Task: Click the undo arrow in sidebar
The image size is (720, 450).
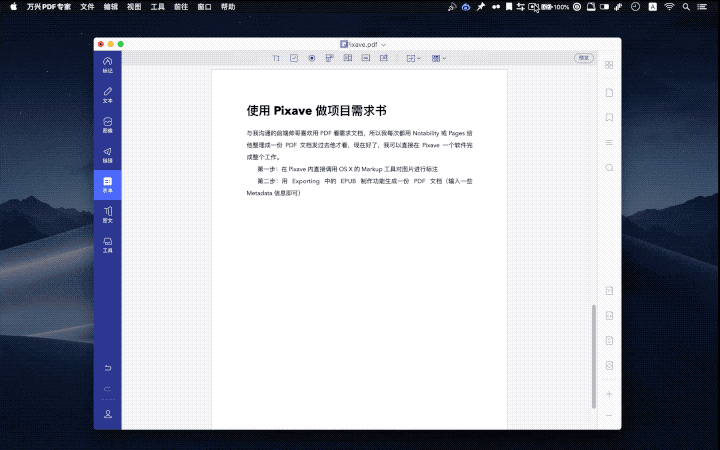Action: pyautogui.click(x=107, y=368)
